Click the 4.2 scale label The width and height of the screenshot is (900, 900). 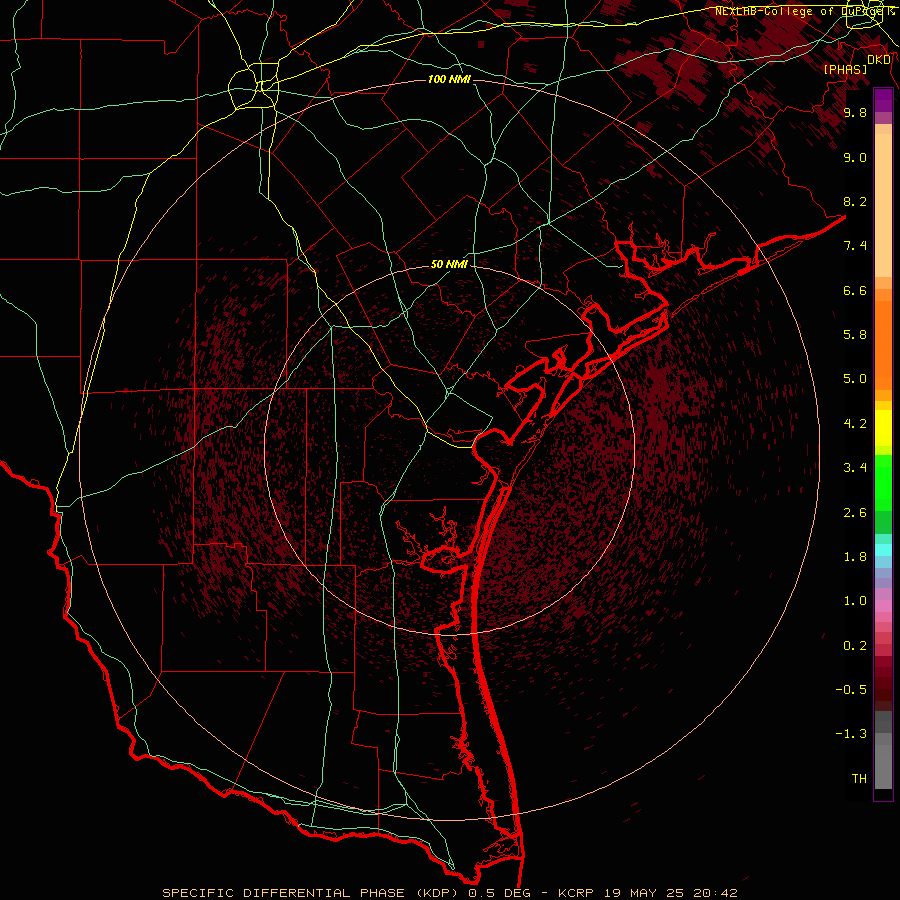tap(855, 424)
